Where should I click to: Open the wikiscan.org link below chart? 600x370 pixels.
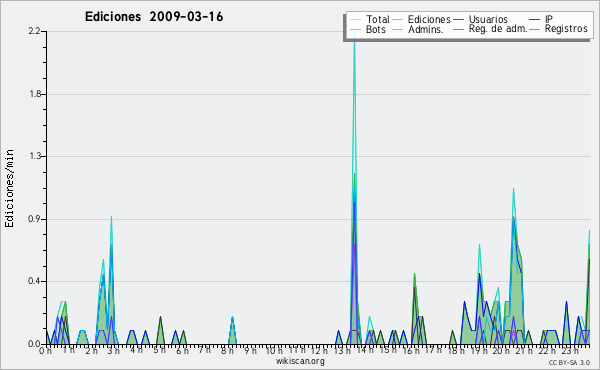pyautogui.click(x=300, y=361)
